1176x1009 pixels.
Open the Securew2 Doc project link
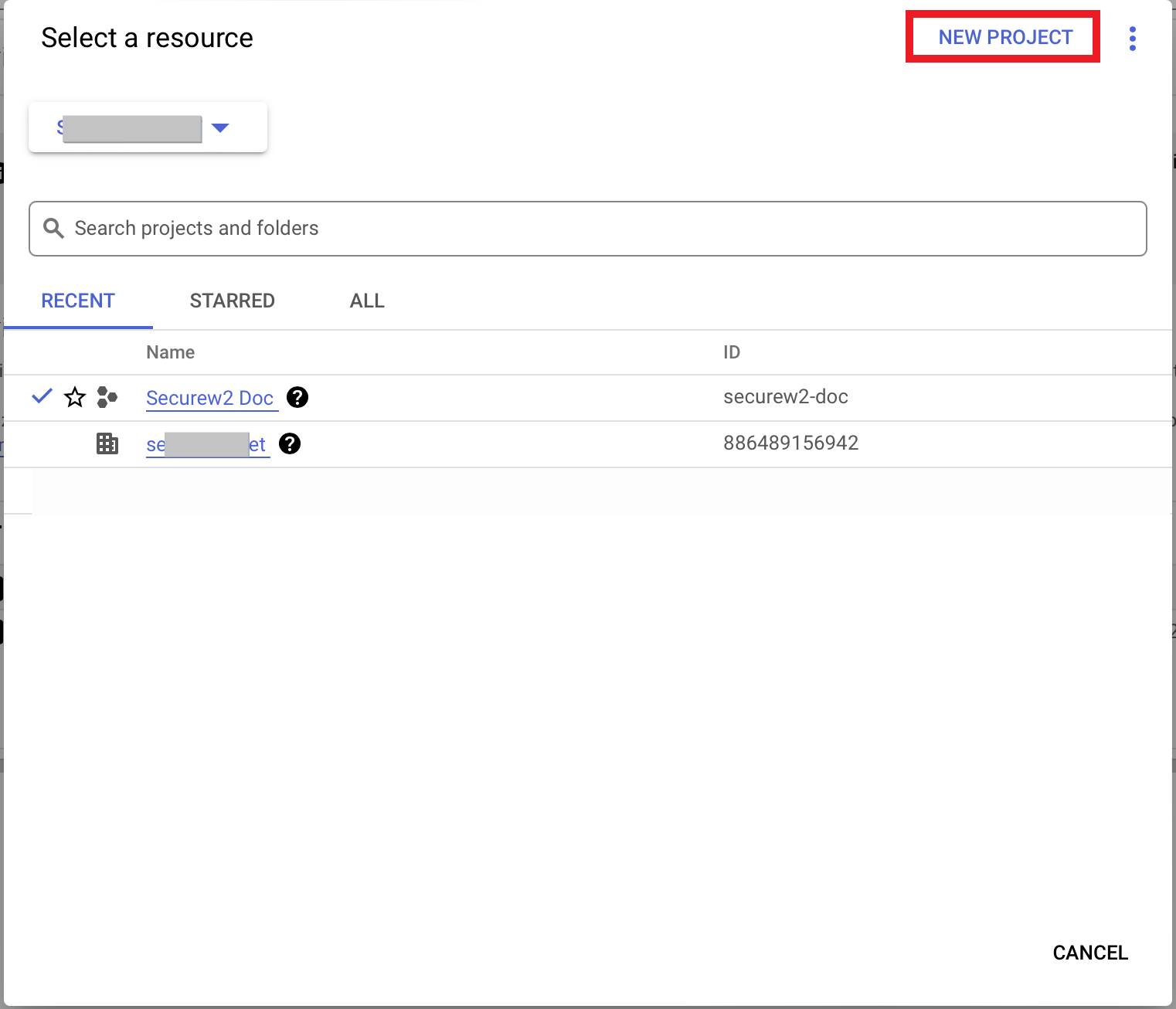(x=209, y=398)
